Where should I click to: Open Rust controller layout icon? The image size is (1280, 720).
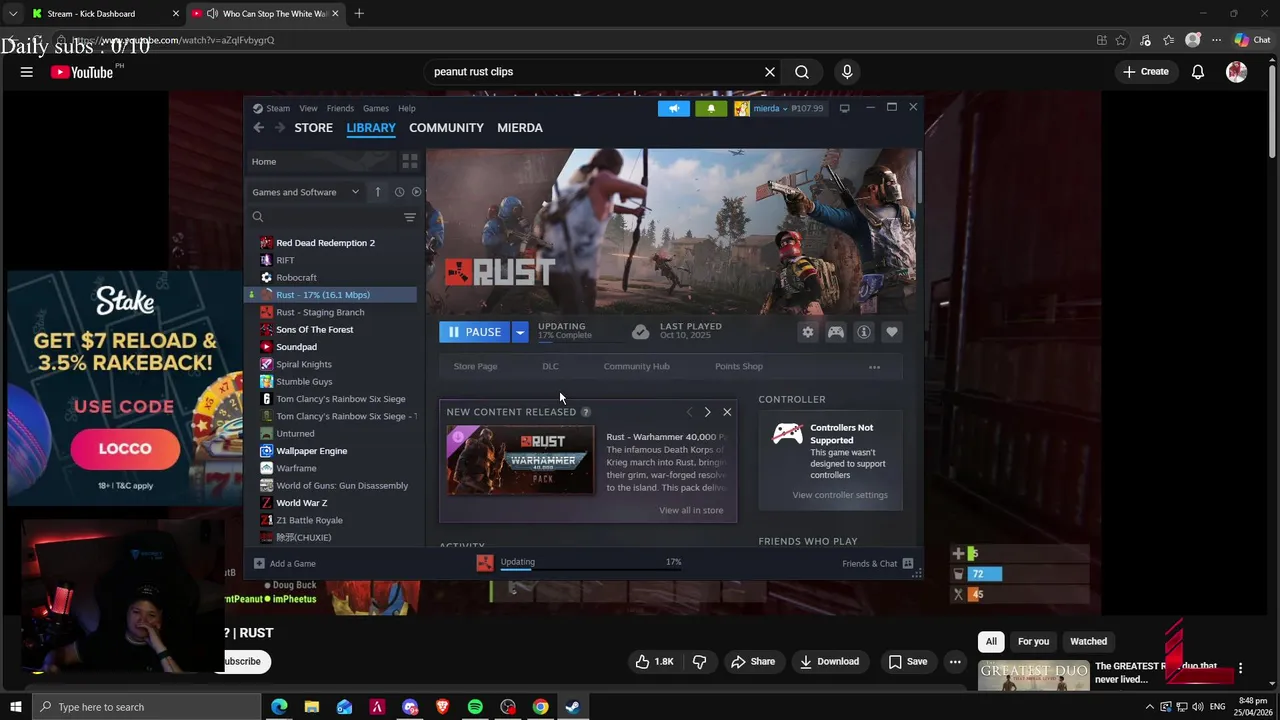coord(836,332)
